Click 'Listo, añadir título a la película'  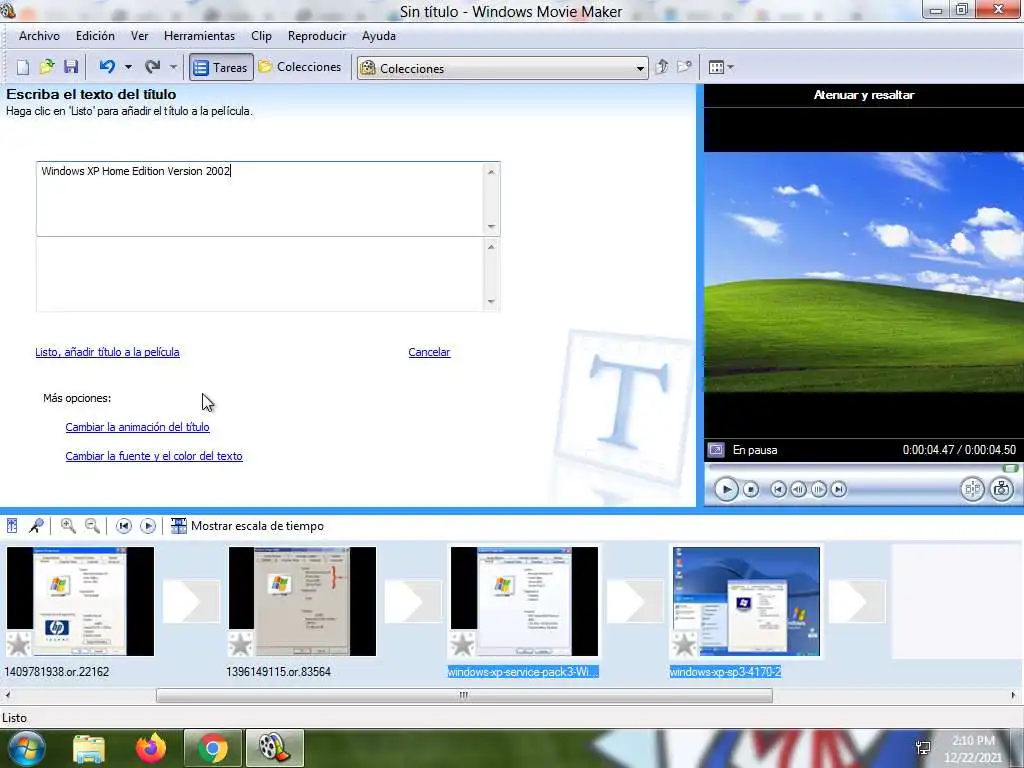(107, 352)
